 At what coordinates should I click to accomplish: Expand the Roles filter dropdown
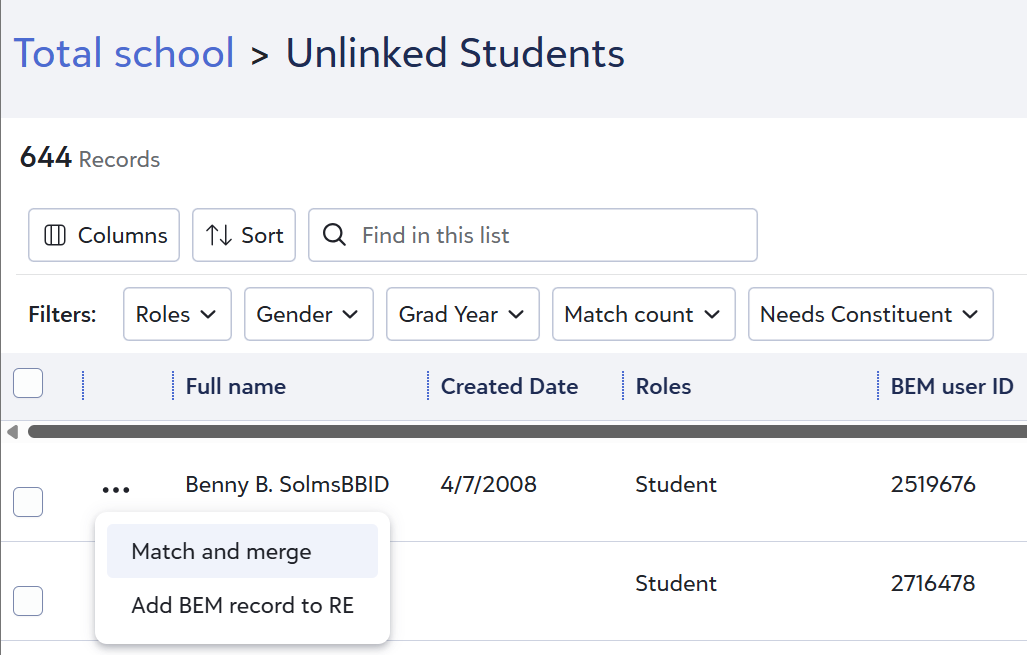tap(177, 314)
